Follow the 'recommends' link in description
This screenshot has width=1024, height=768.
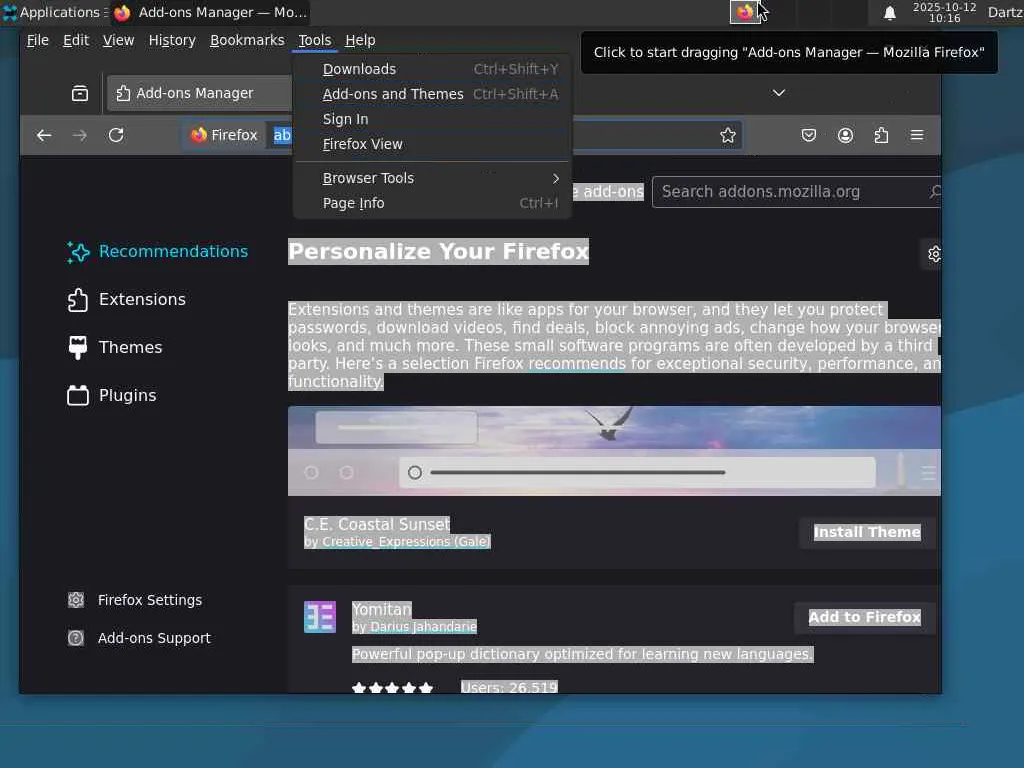point(577,364)
